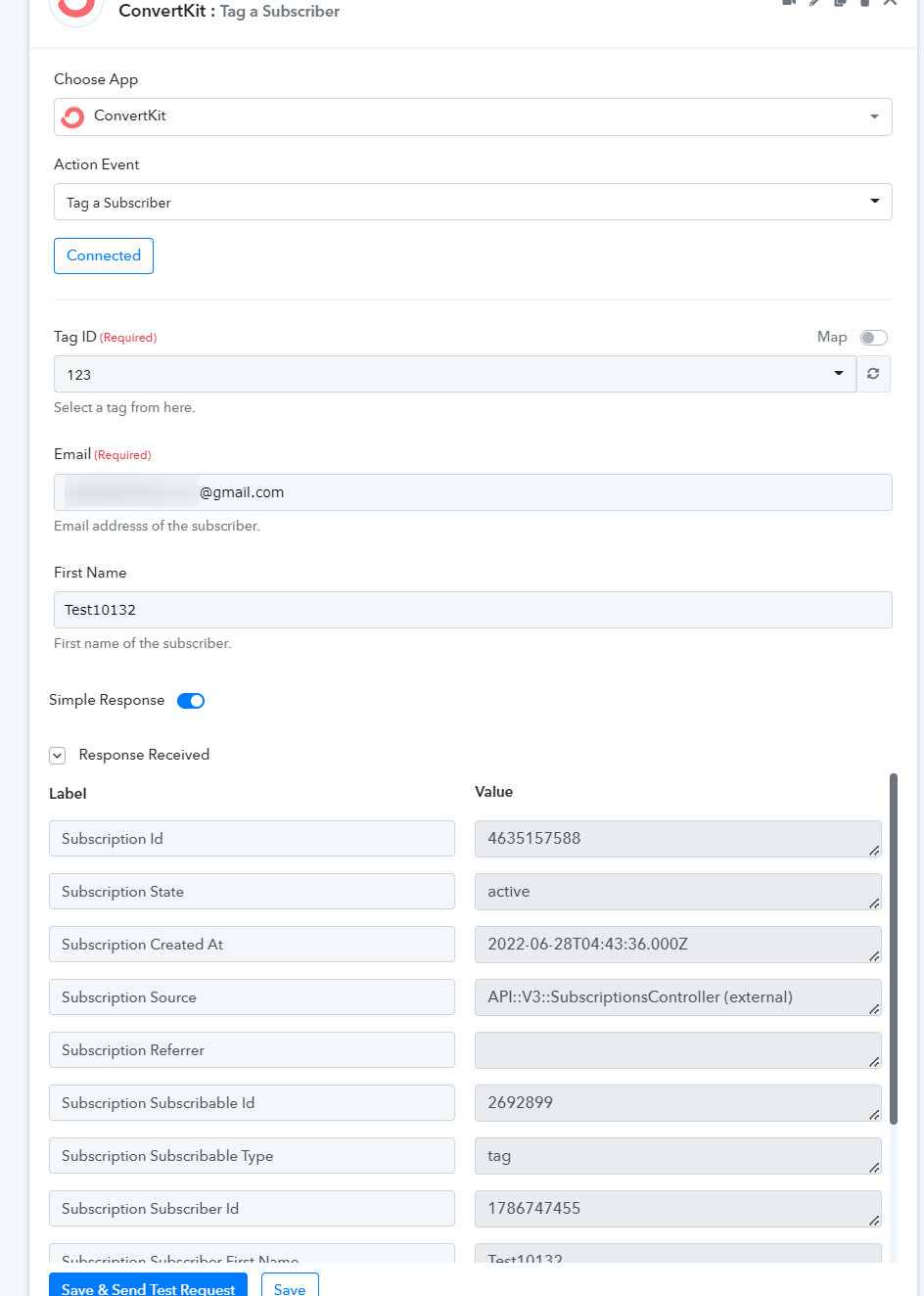Click the ConvertKit logo in Choose App field
This screenshot has height=1296, width=924.
coord(72,117)
